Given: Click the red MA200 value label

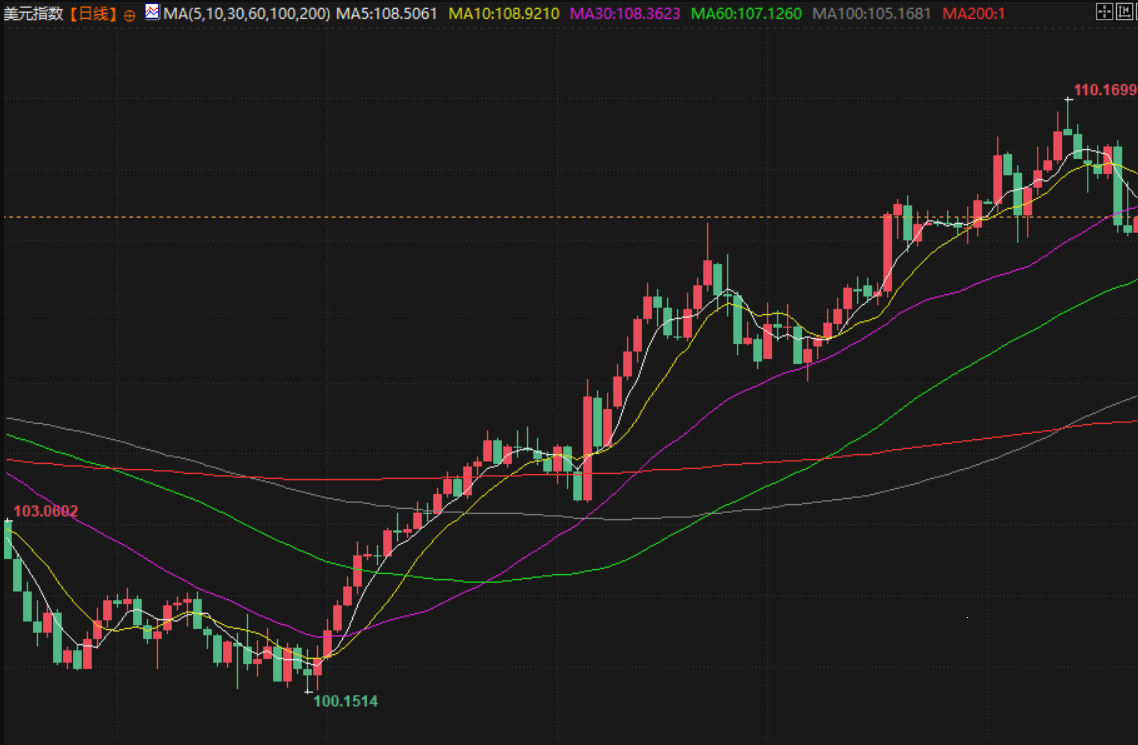Looking at the screenshot, I should point(973,14).
